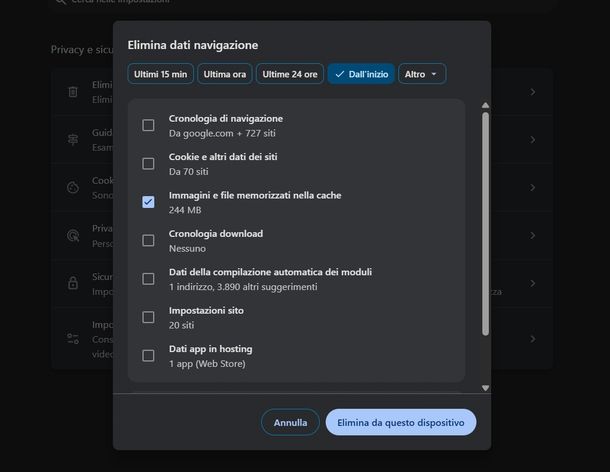Screen dimensions: 610x472
Task: Expand cookie row chevron on right
Action: pyautogui.click(x=533, y=188)
